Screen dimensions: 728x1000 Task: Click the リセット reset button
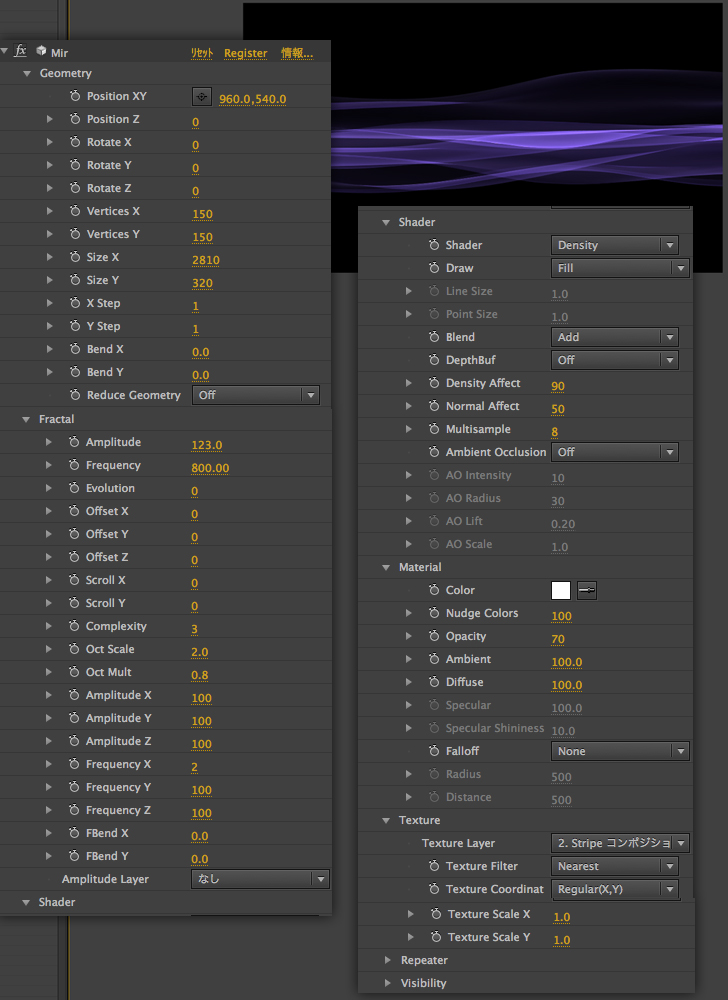tap(201, 53)
